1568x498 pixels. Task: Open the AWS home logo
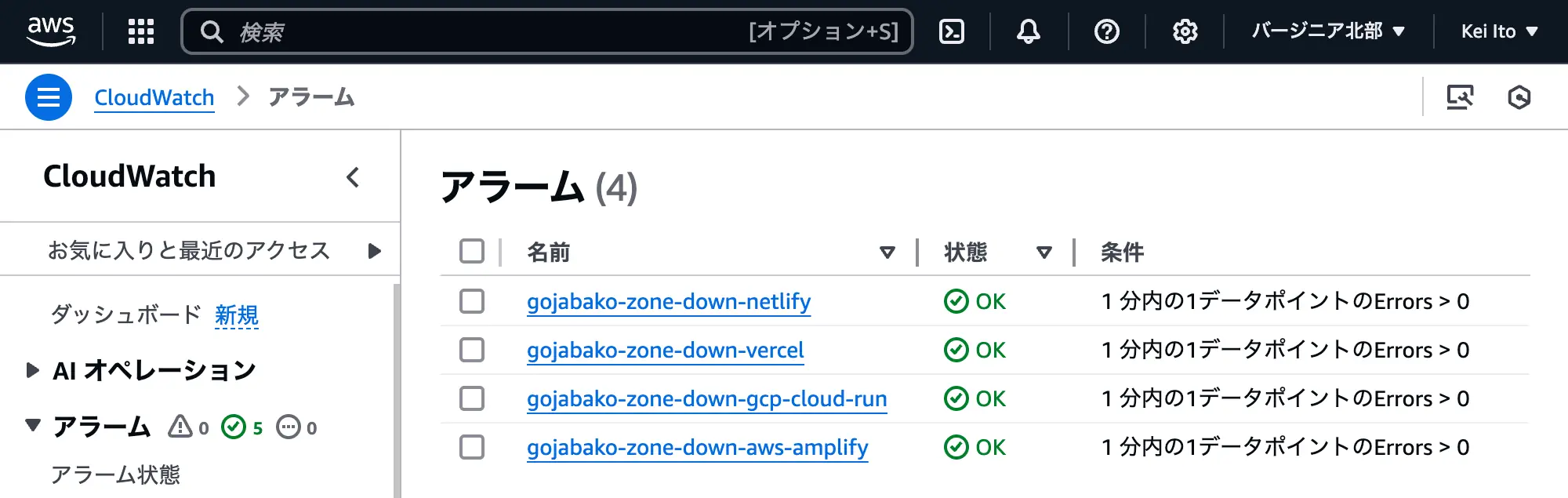(52, 31)
